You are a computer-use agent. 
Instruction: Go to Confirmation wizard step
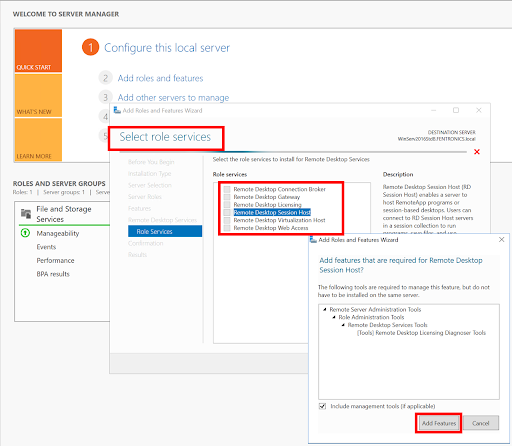click(146, 243)
